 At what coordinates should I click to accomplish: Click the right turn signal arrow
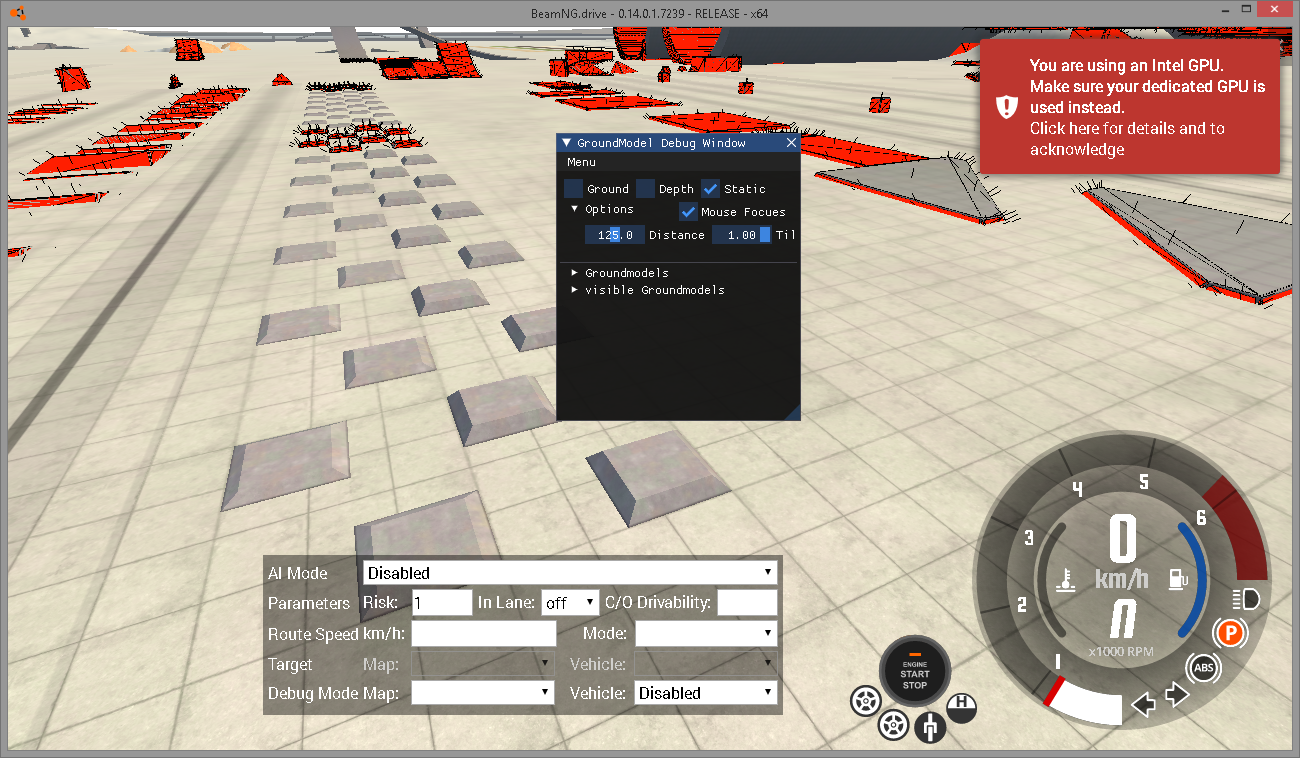click(x=1177, y=693)
